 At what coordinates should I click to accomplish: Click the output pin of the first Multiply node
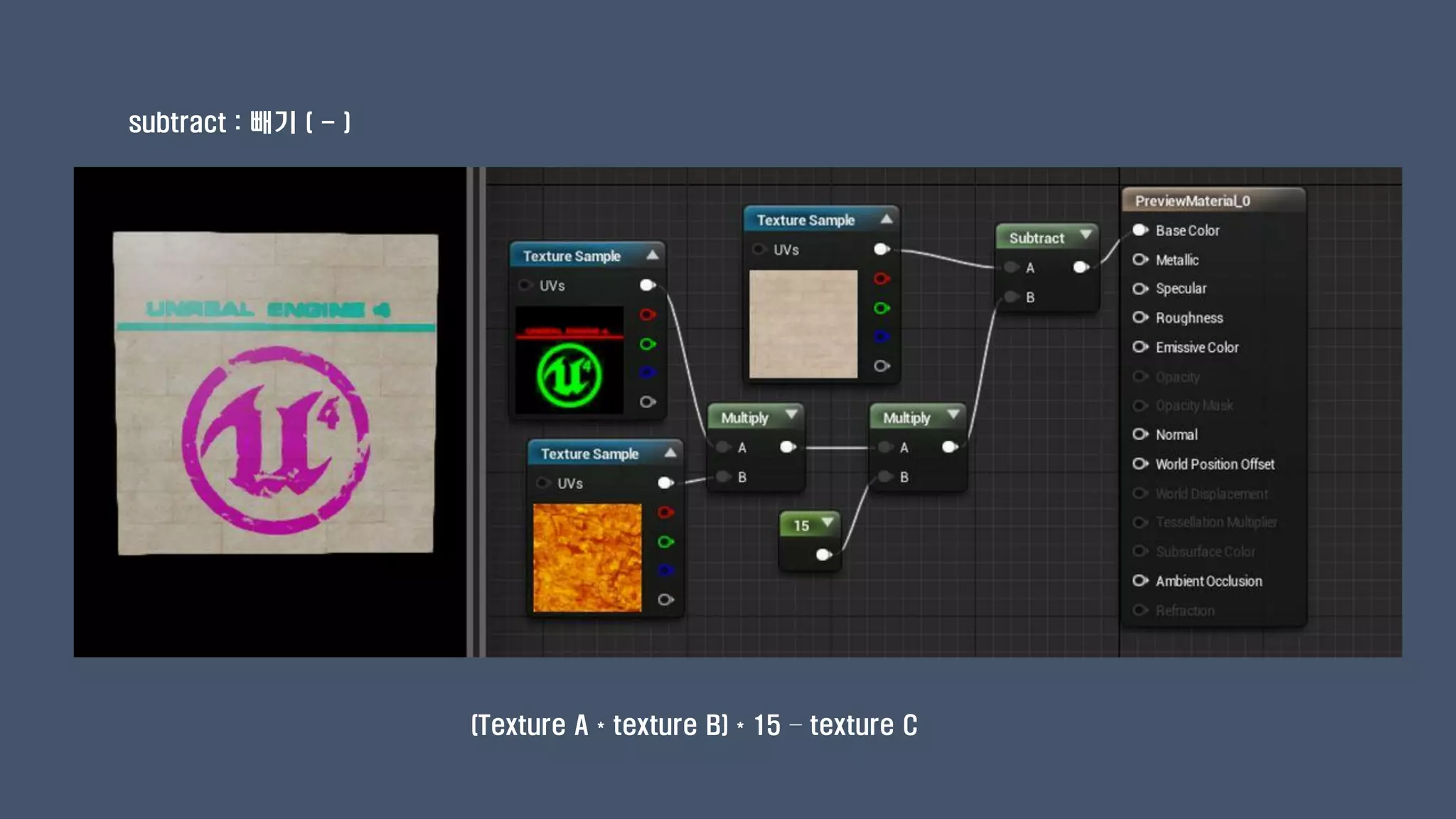pyautogui.click(x=788, y=447)
